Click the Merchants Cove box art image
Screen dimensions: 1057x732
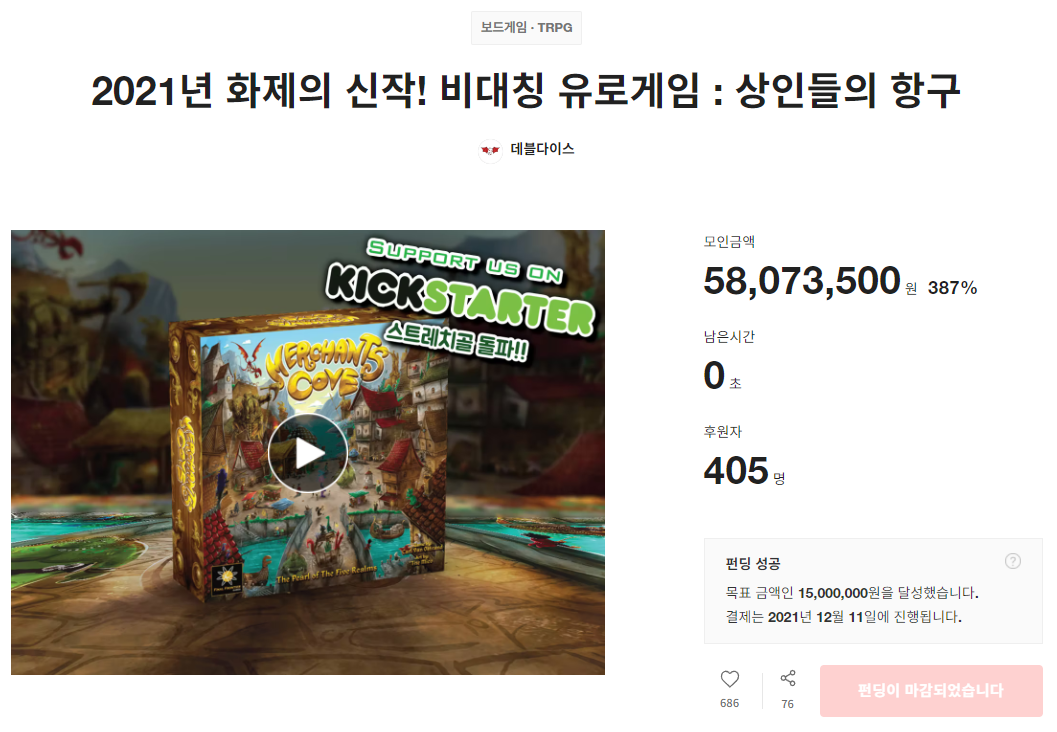308,457
